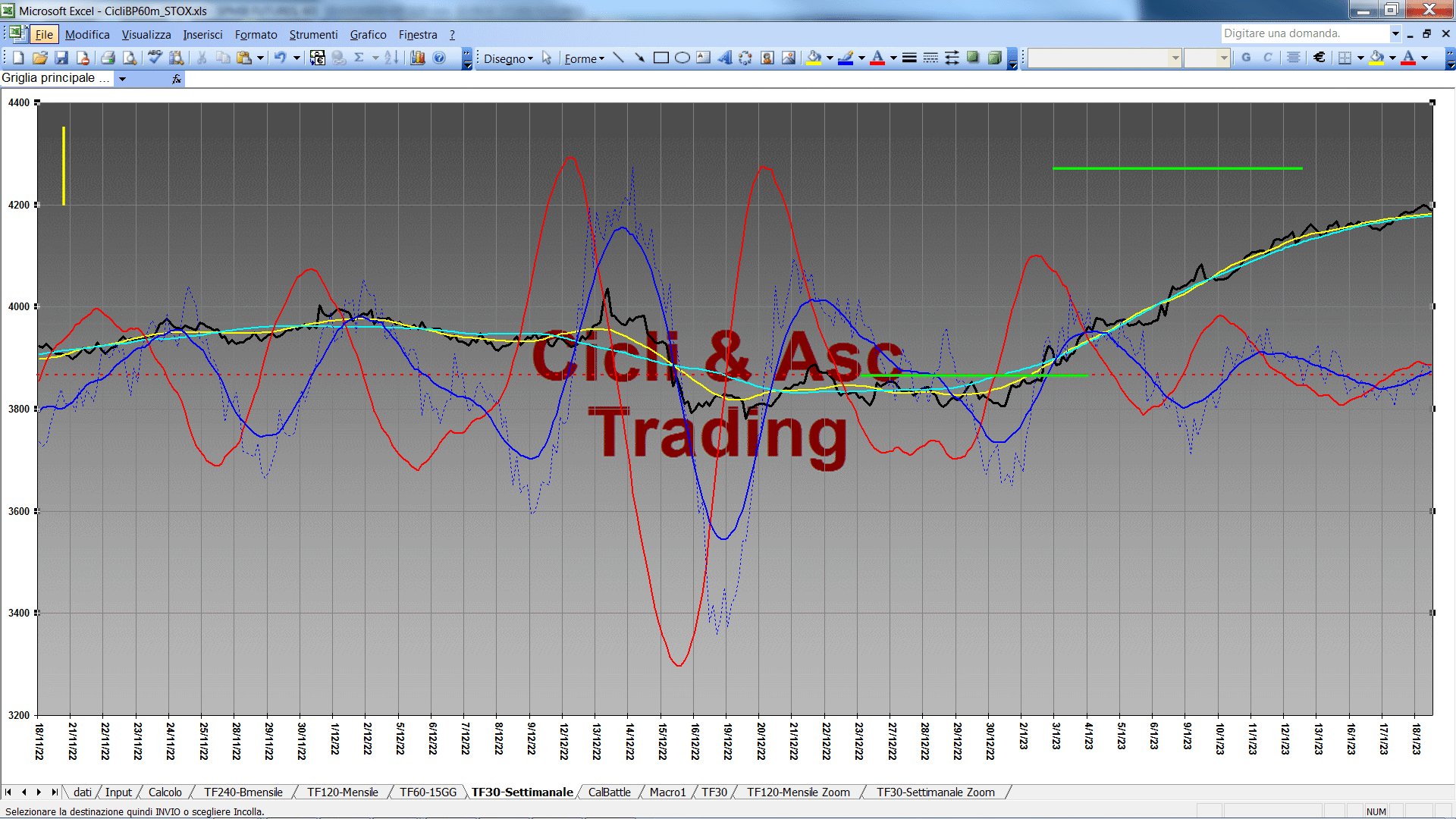
Task: Toggle bold formatting (G button)
Action: [x=1246, y=58]
